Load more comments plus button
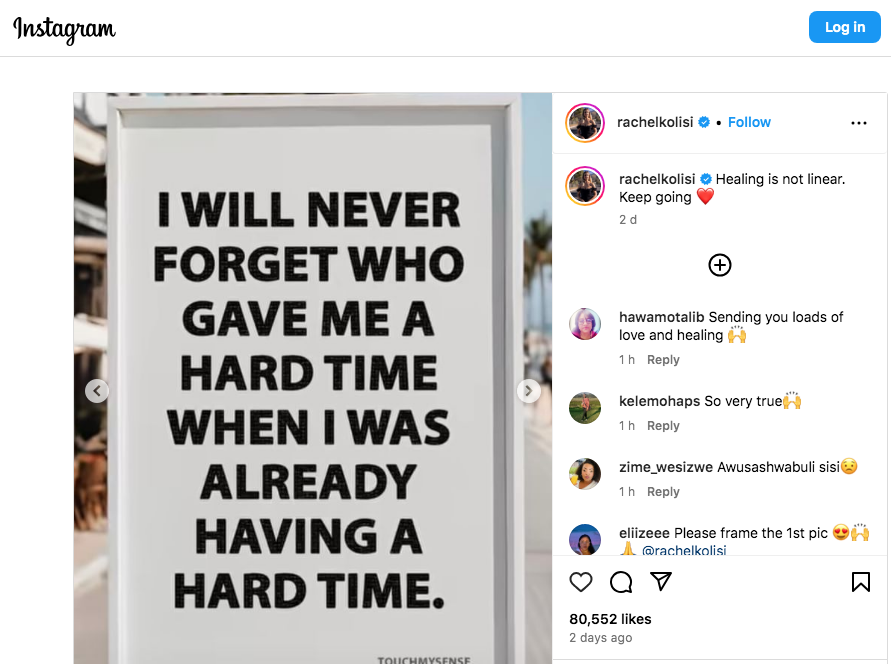891x664 pixels. click(x=720, y=265)
